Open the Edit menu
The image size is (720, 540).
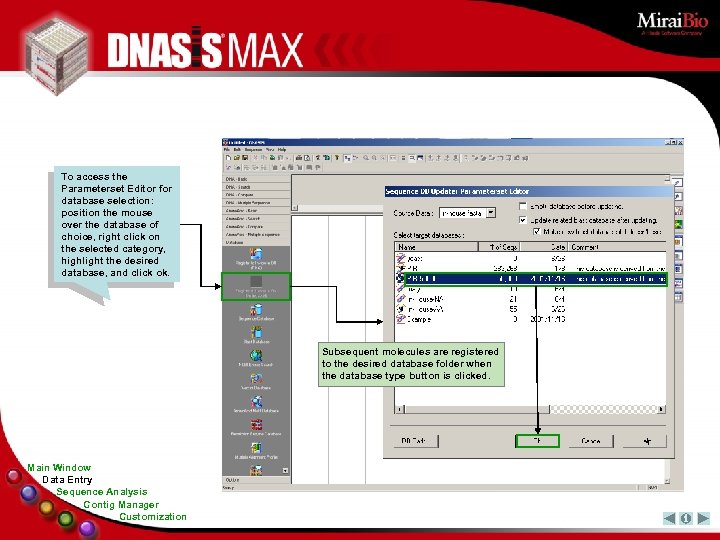[x=237, y=150]
